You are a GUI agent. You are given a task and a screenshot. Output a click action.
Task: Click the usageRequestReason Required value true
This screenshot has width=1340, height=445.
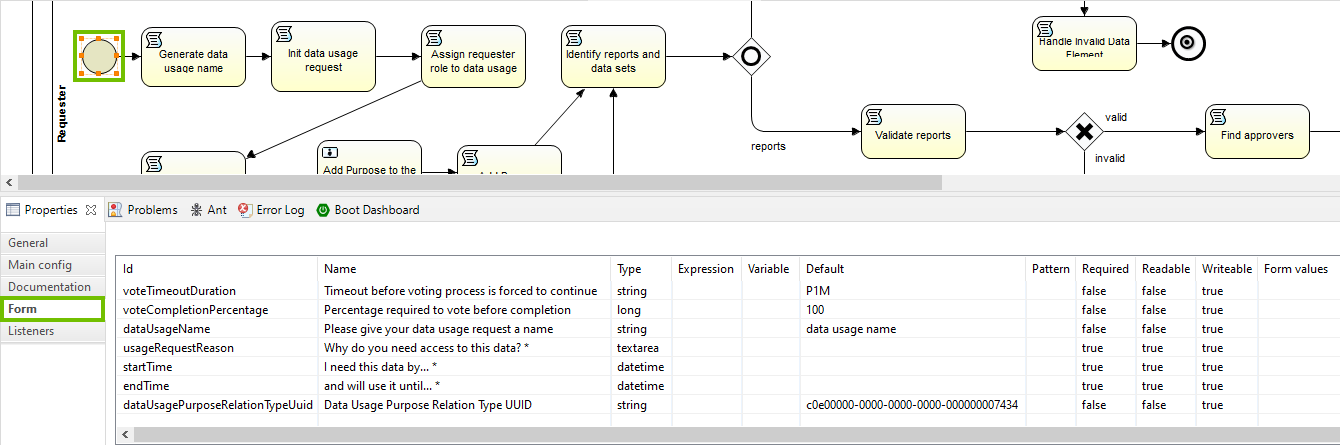point(1092,348)
